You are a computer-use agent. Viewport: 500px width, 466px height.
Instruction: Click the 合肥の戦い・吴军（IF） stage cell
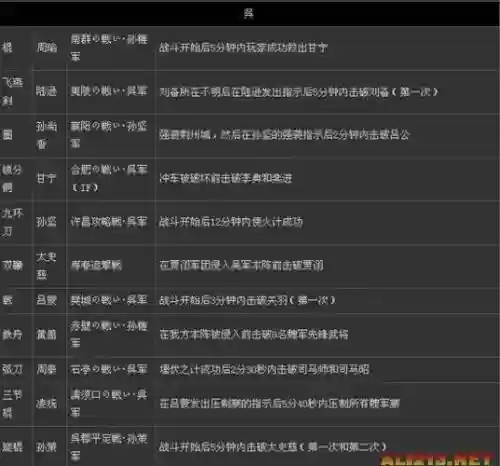tap(109, 178)
